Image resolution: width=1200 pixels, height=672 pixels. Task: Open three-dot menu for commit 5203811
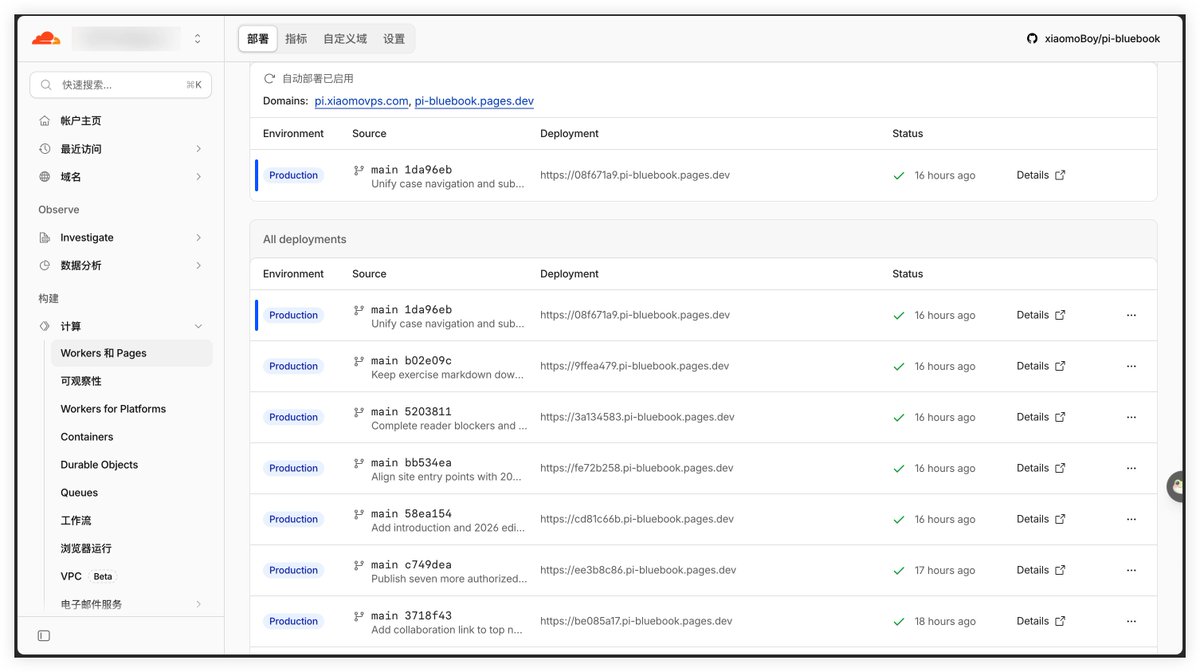click(x=1131, y=417)
